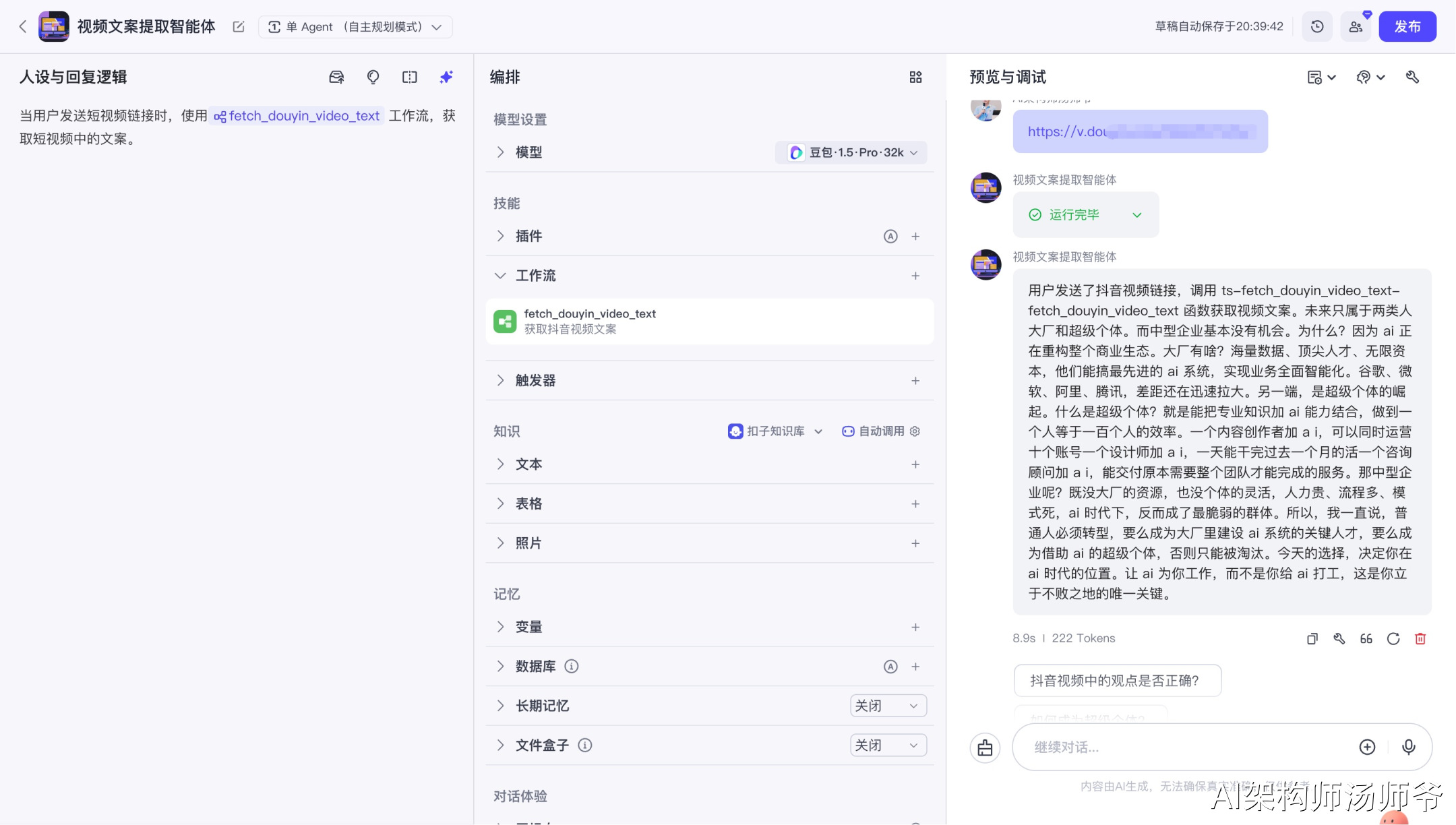This screenshot has height=825, width=1456.
Task: Expand the 长期记忆 row
Action: click(x=500, y=706)
